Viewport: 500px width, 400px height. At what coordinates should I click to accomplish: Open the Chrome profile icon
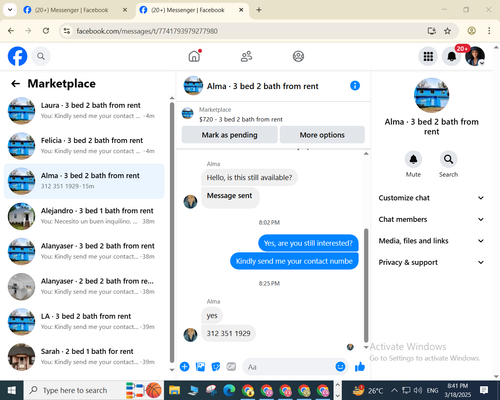point(471,31)
